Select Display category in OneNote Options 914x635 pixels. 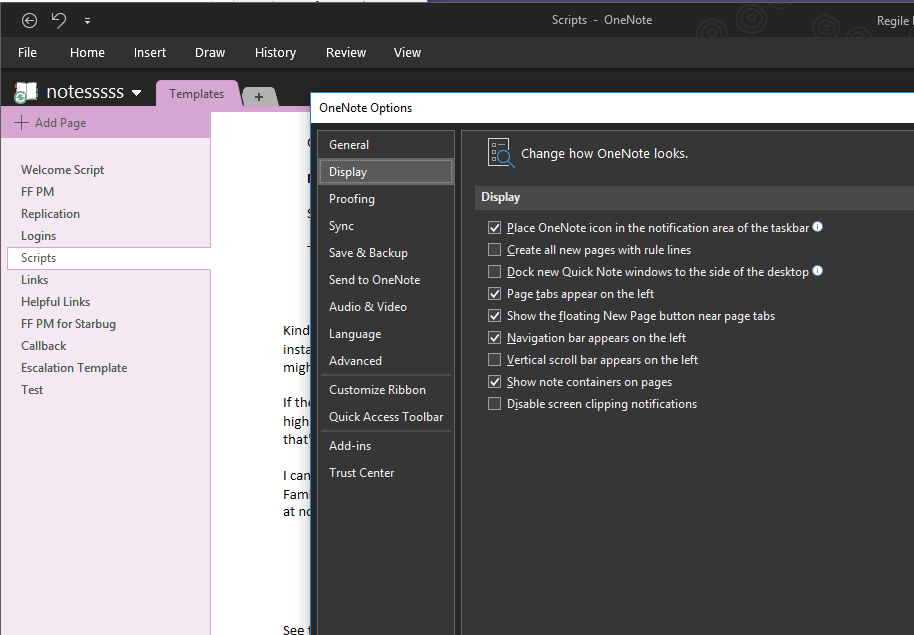point(386,172)
